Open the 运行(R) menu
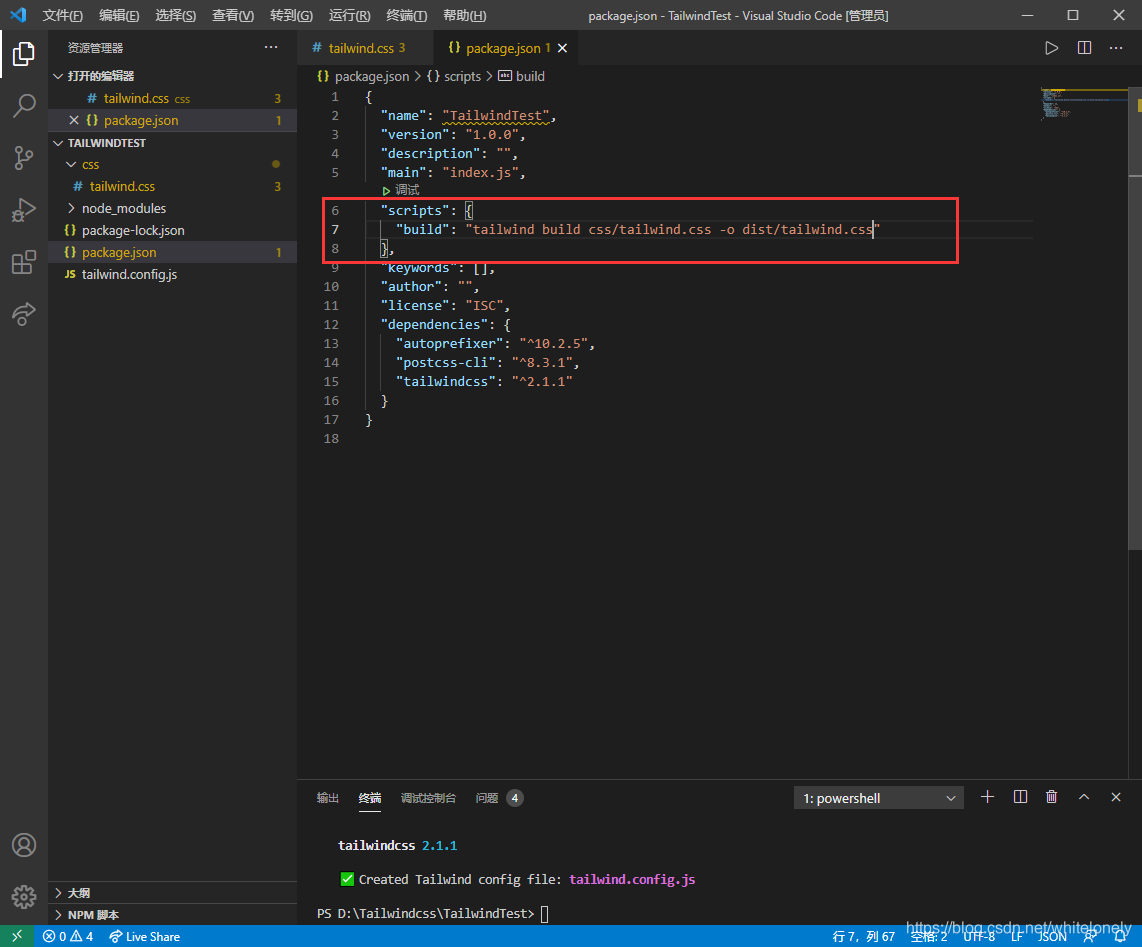Screen dimensions: 1142x947 coord(348,15)
